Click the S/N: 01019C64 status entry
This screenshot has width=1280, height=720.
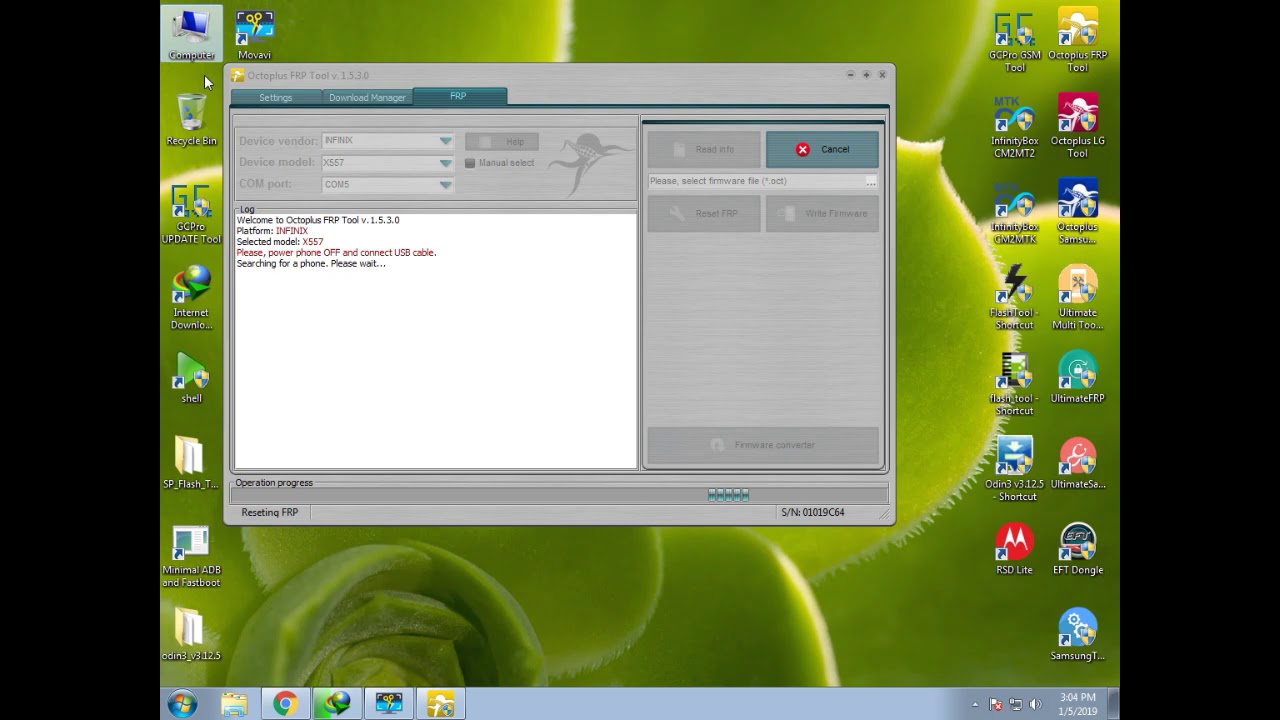(x=812, y=512)
